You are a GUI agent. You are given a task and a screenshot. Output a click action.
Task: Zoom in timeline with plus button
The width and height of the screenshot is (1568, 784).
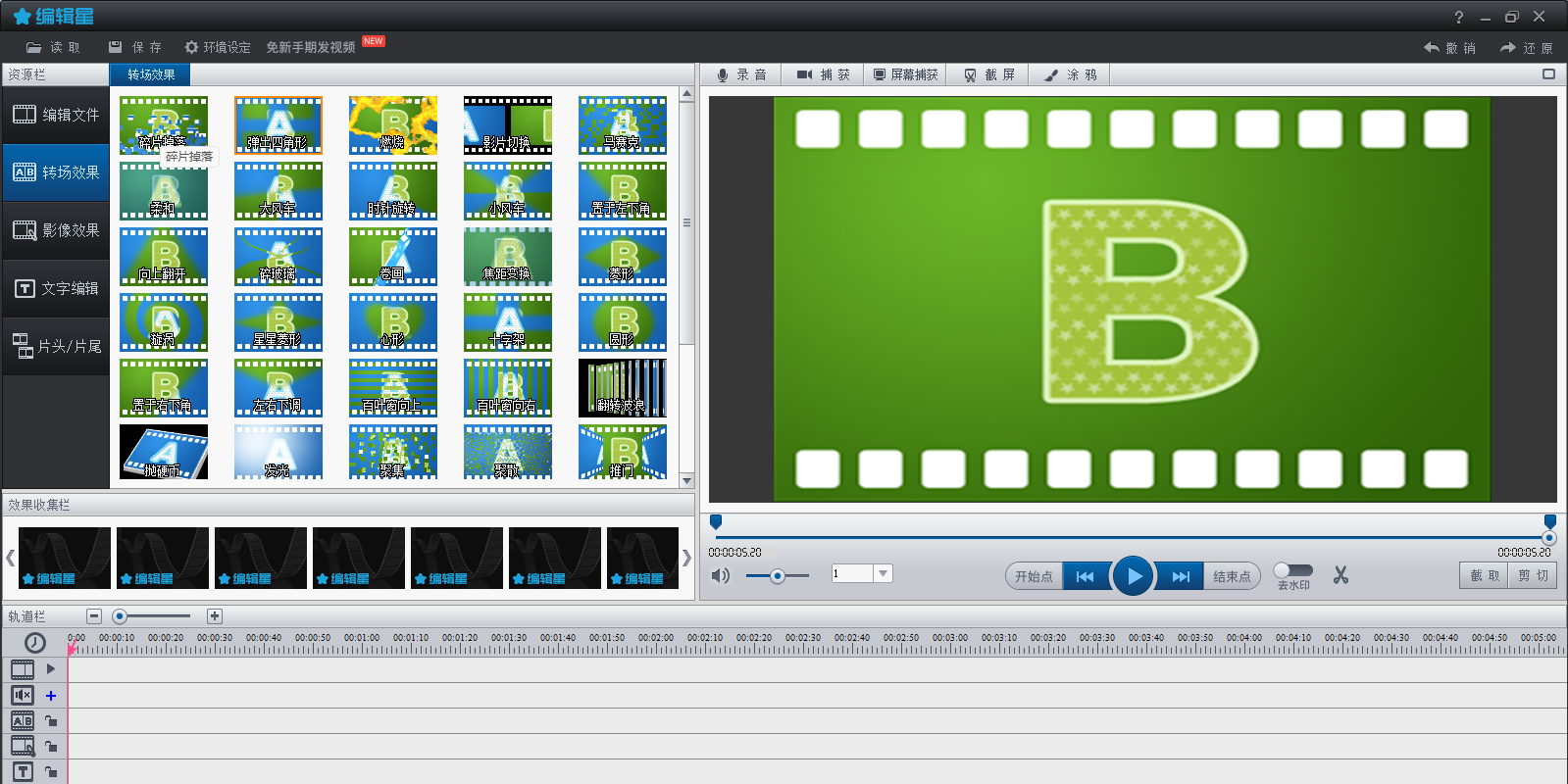(215, 616)
